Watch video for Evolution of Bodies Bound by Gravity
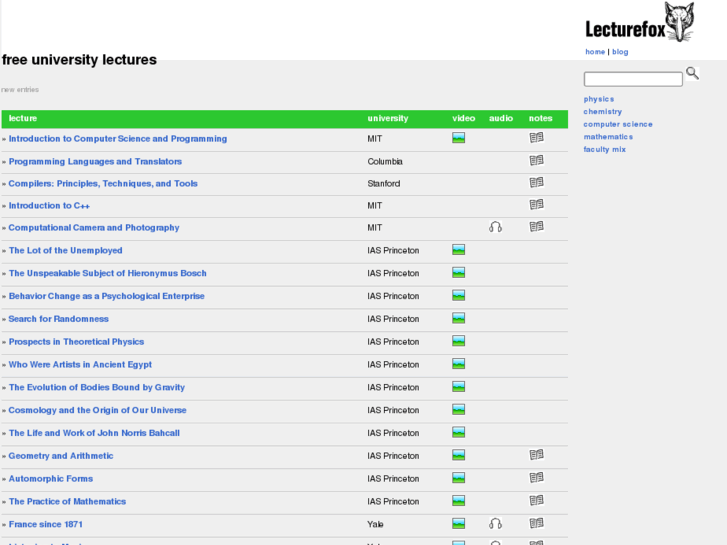 pos(458,386)
